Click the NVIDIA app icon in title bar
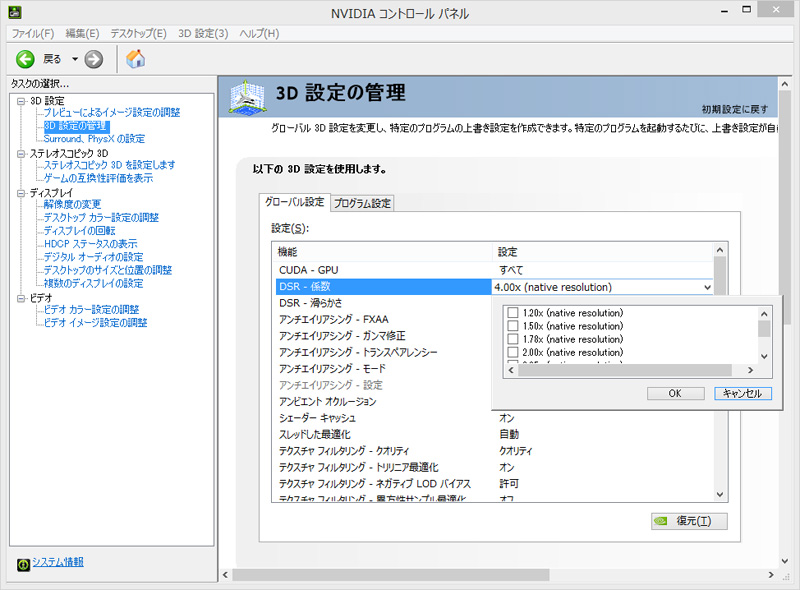This screenshot has height=590, width=800. 15,12
